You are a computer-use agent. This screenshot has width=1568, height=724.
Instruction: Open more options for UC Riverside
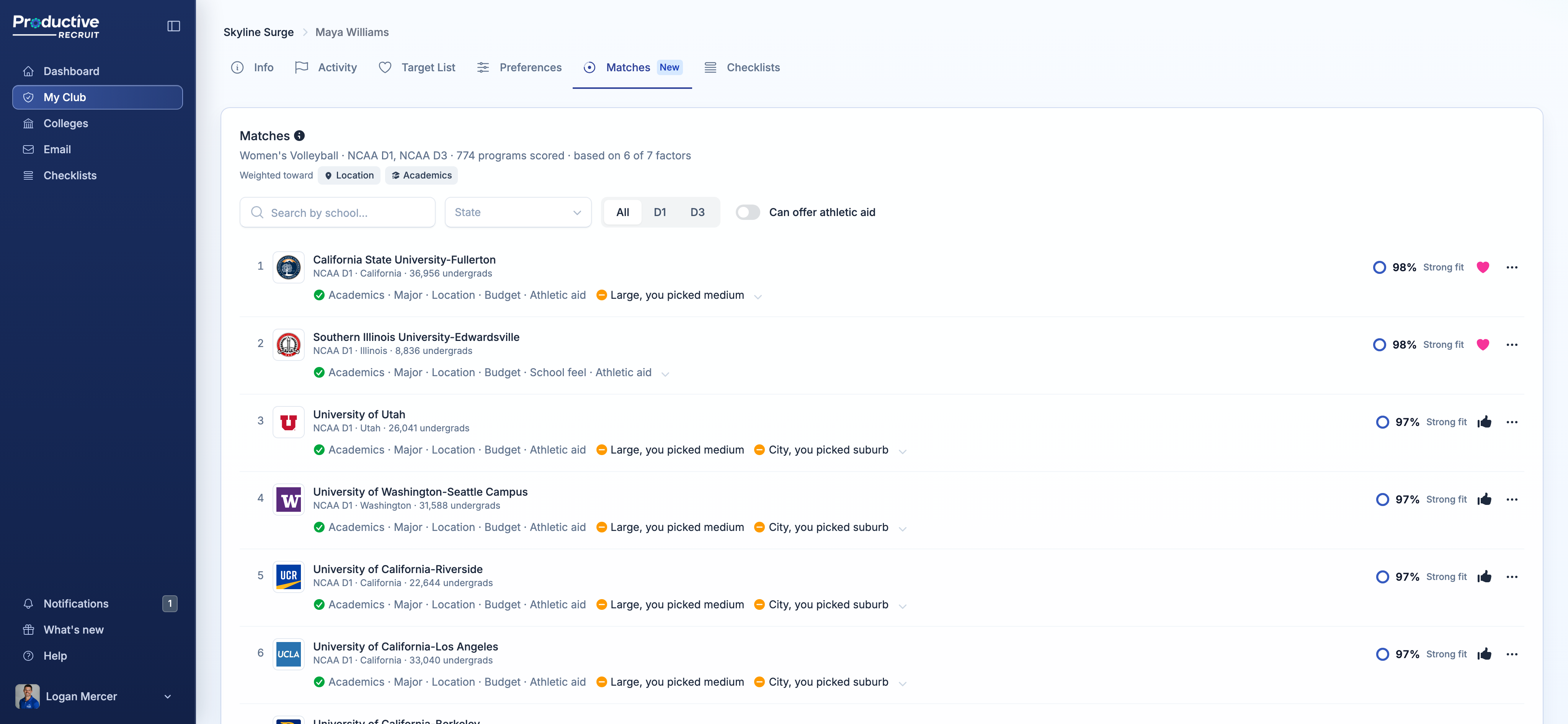click(x=1512, y=577)
